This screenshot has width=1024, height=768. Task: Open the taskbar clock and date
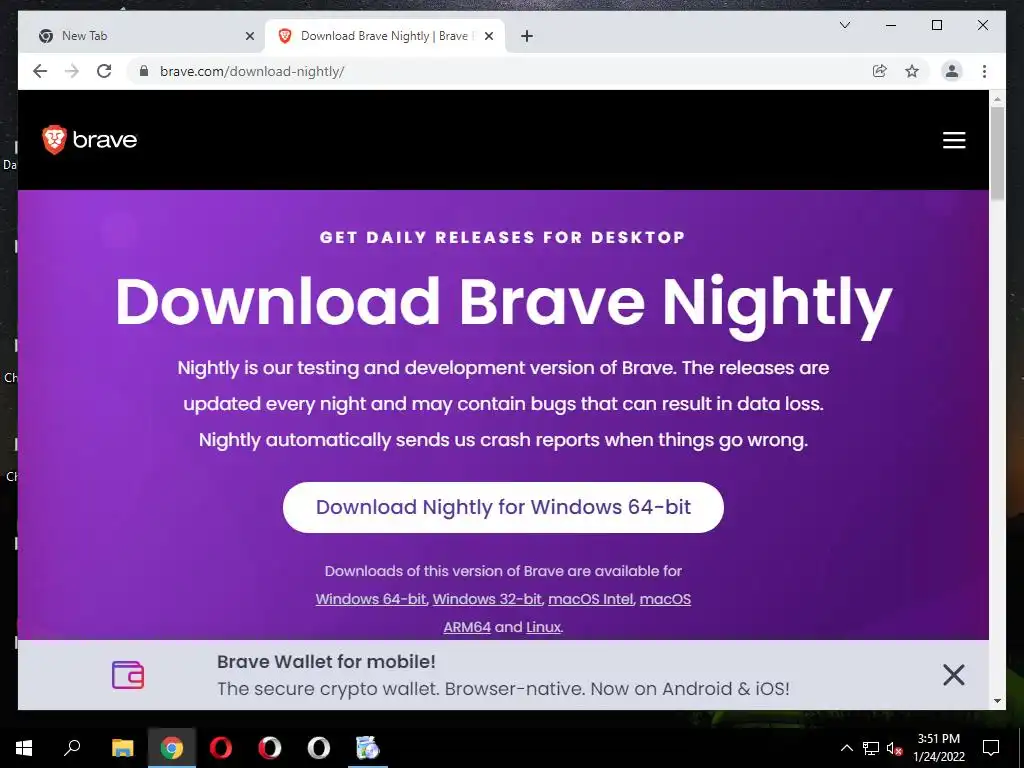pyautogui.click(x=939, y=748)
